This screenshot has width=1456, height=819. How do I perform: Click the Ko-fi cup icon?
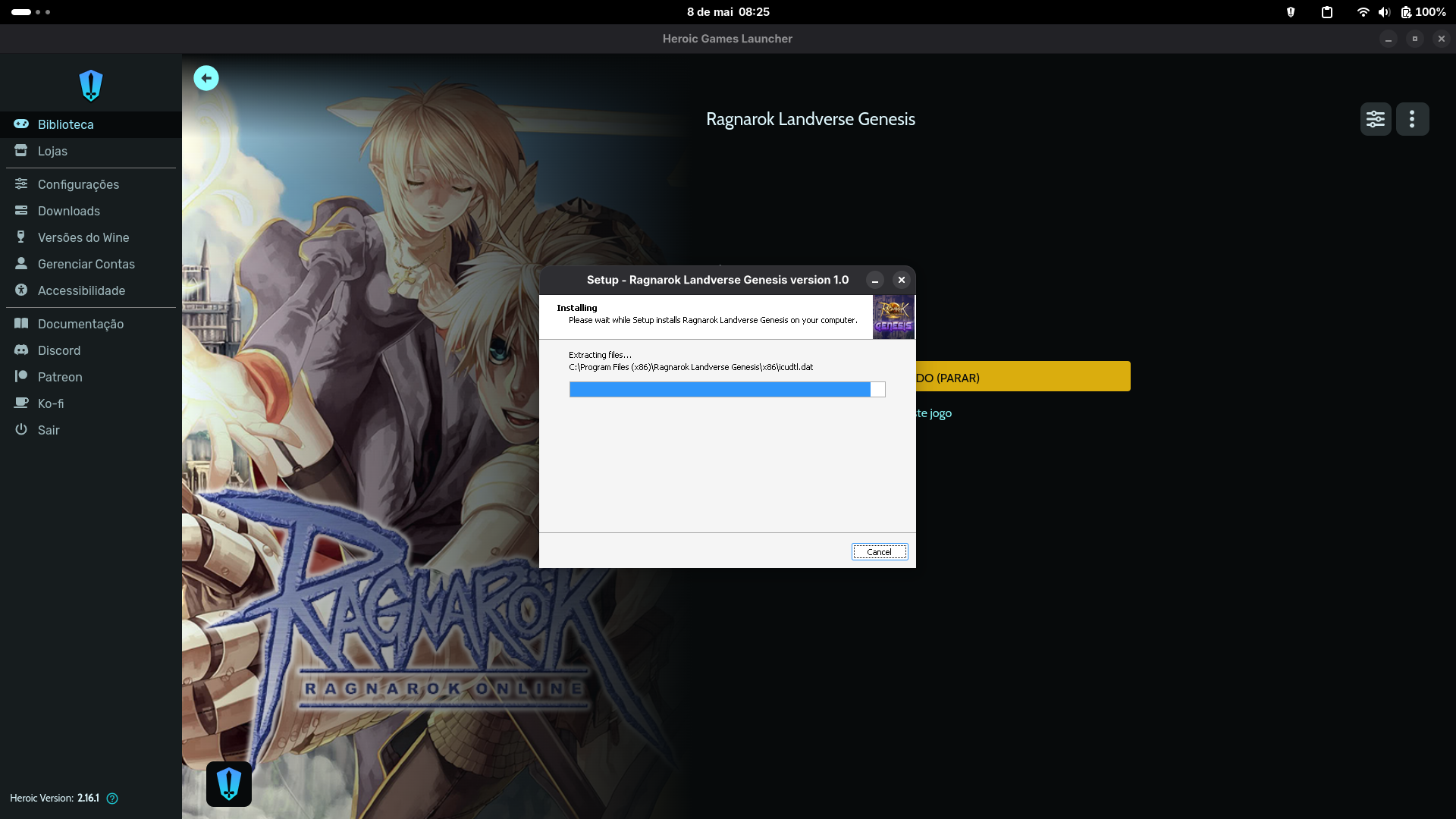point(21,403)
